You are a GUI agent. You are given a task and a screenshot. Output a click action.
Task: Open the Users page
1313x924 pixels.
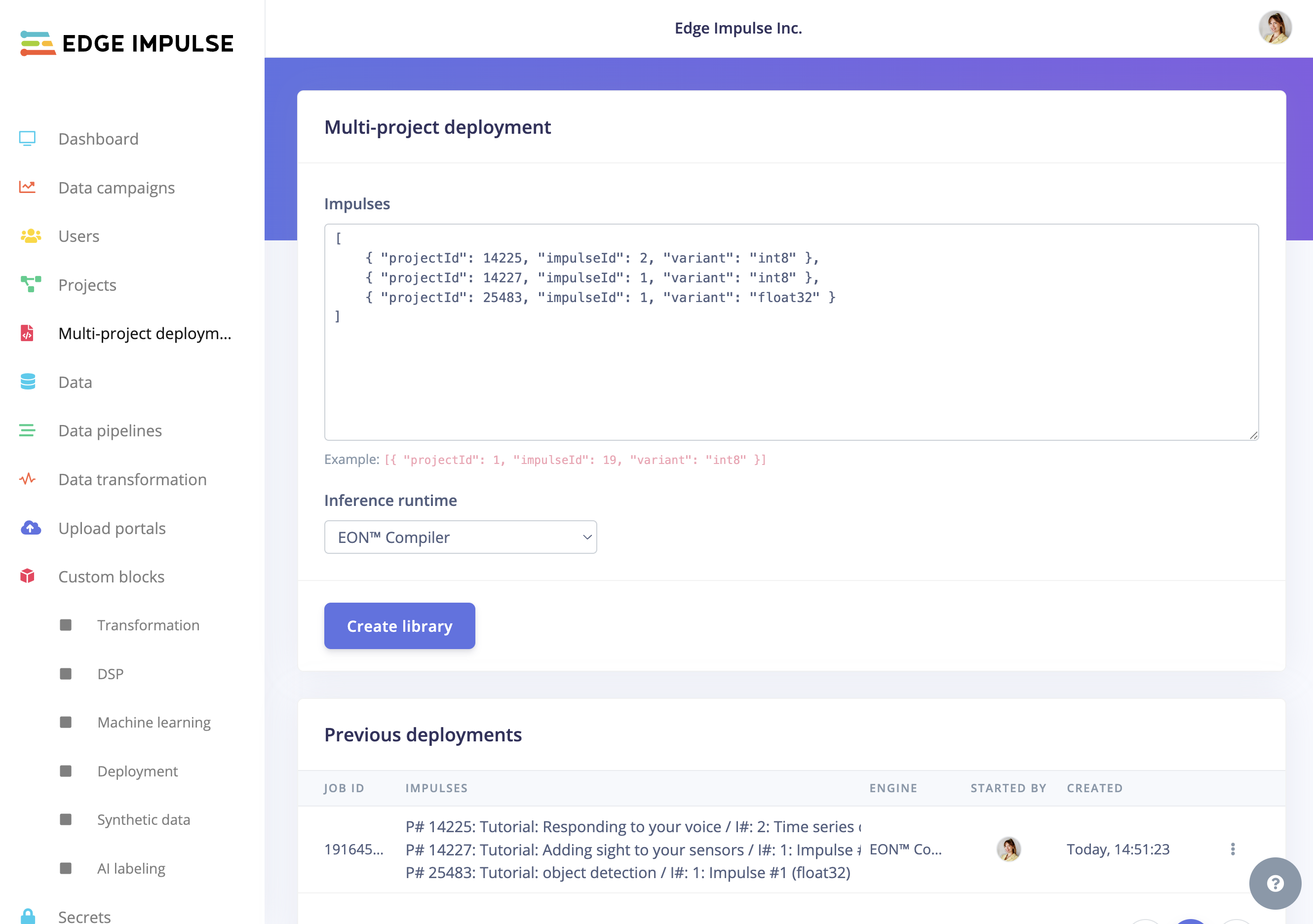coord(79,236)
